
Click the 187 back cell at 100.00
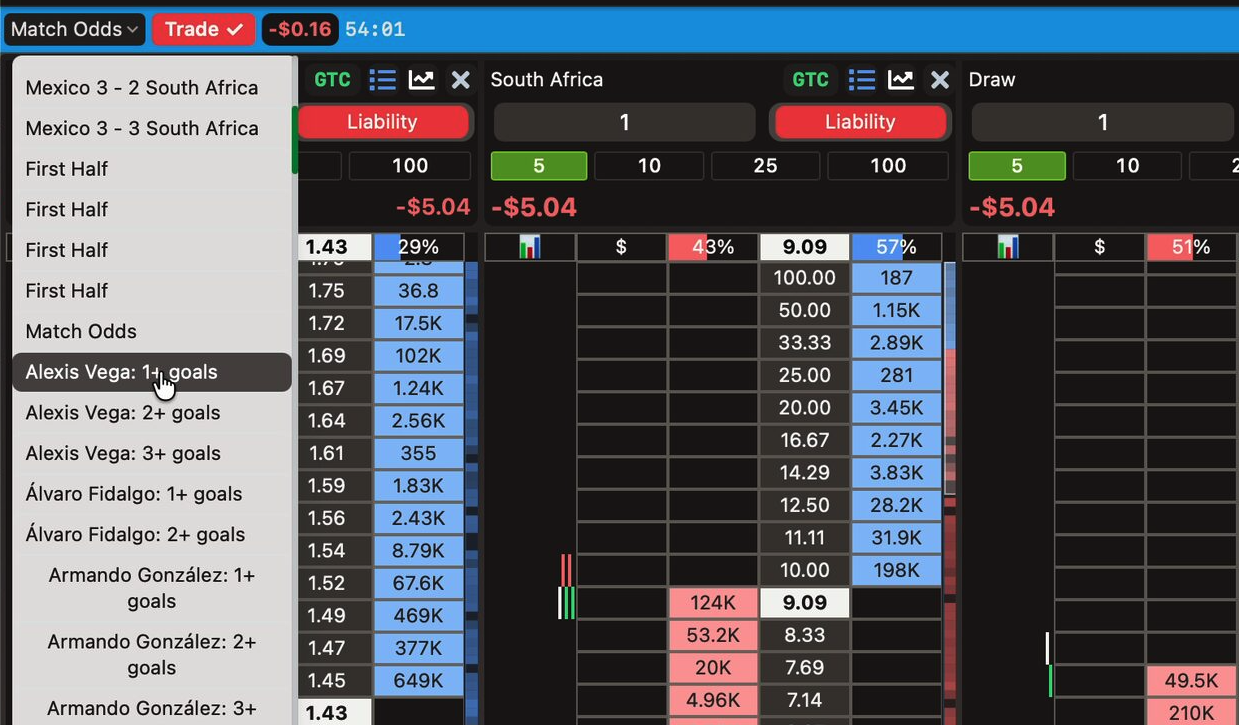pyautogui.click(x=896, y=278)
